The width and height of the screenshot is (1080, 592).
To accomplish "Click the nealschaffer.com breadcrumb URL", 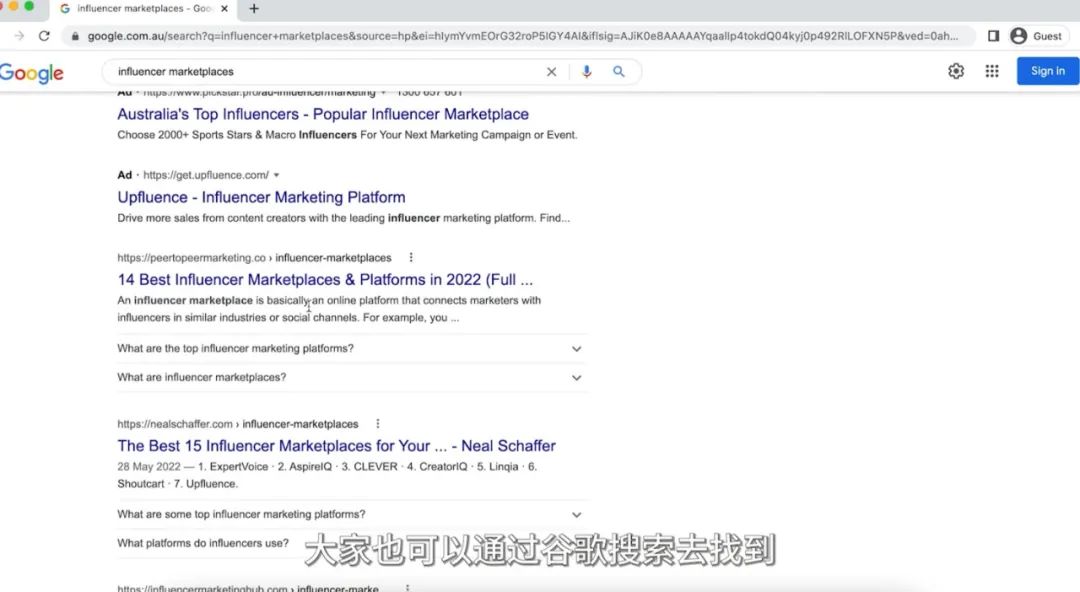I will tap(238, 424).
